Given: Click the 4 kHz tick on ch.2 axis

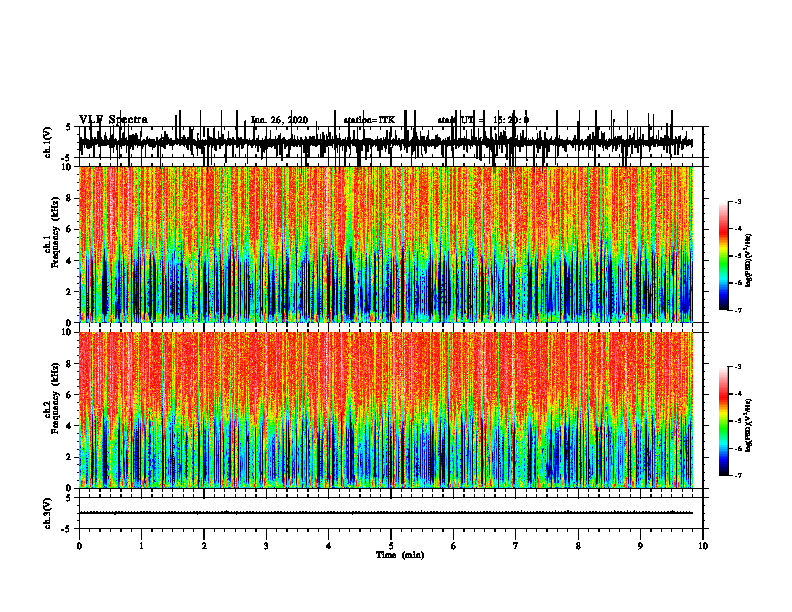Looking at the screenshot, I should click(70, 426).
